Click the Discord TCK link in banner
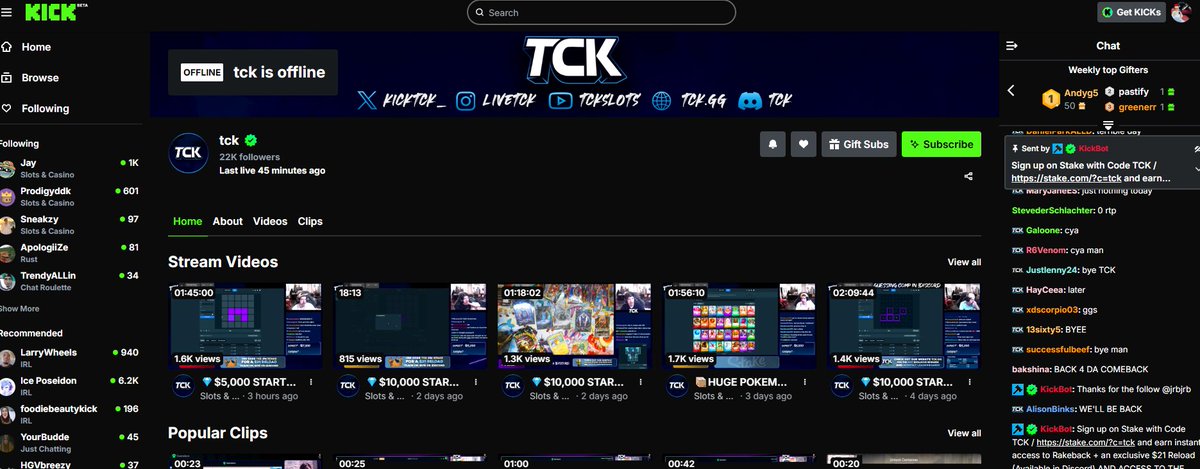 (x=766, y=100)
